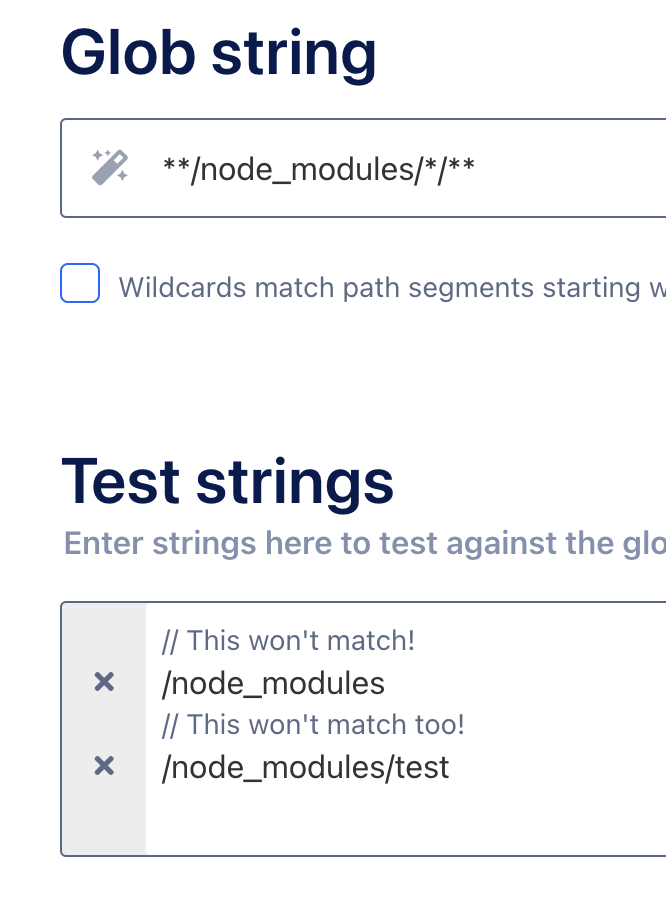Enable wildcards matching path segments starting with checkbox
Image resolution: width=666 pixels, height=914 pixels.
tap(80, 284)
